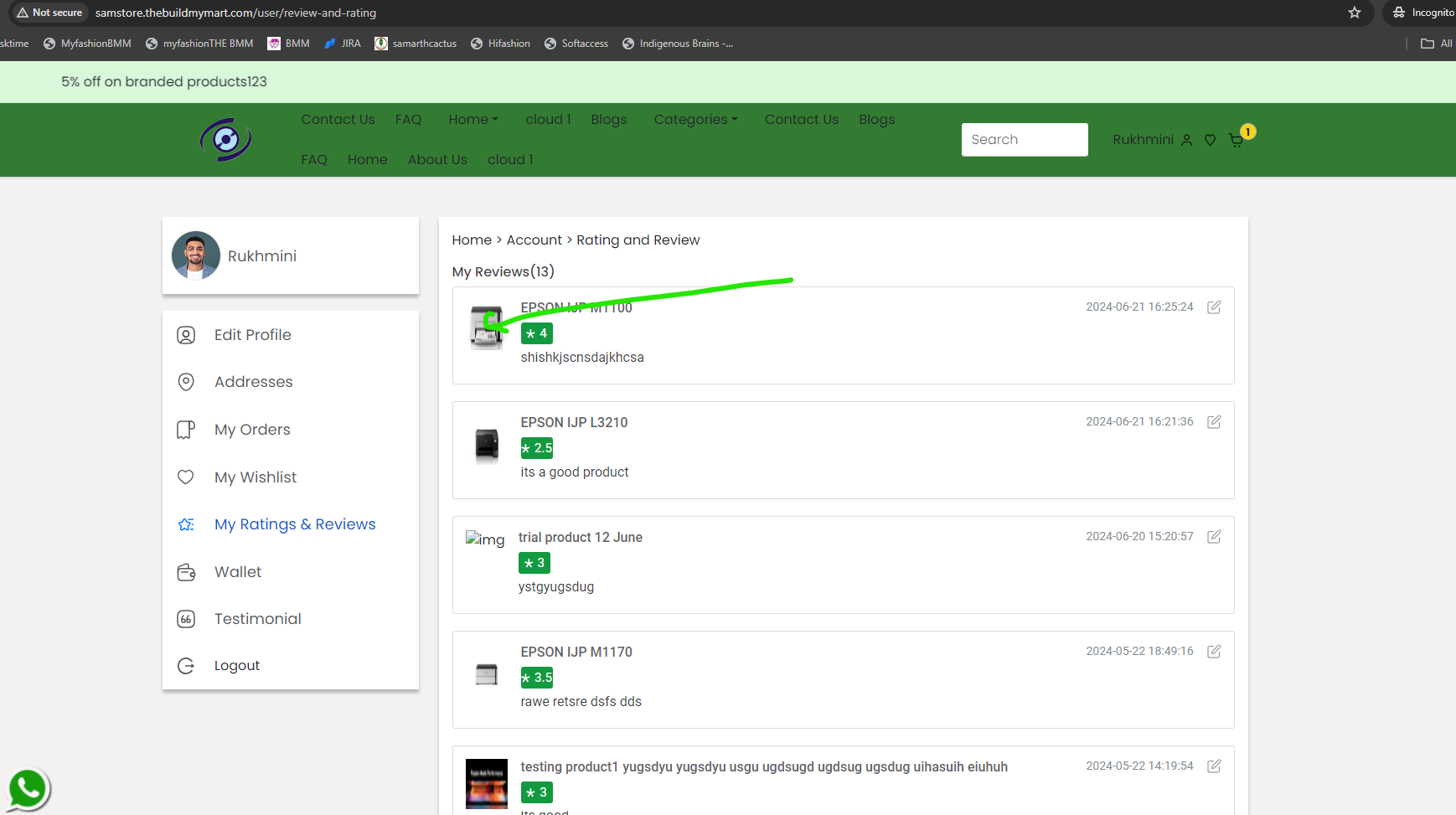Open Blogs next to cloud 1
Viewport: 1456px width, 815px height.
point(609,120)
